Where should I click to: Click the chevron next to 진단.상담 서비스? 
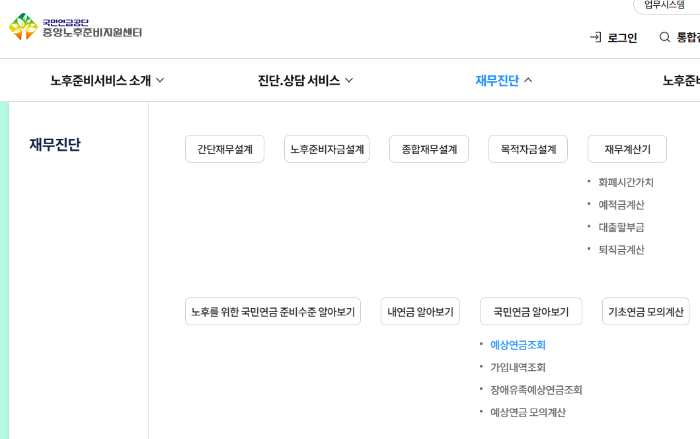tap(349, 80)
